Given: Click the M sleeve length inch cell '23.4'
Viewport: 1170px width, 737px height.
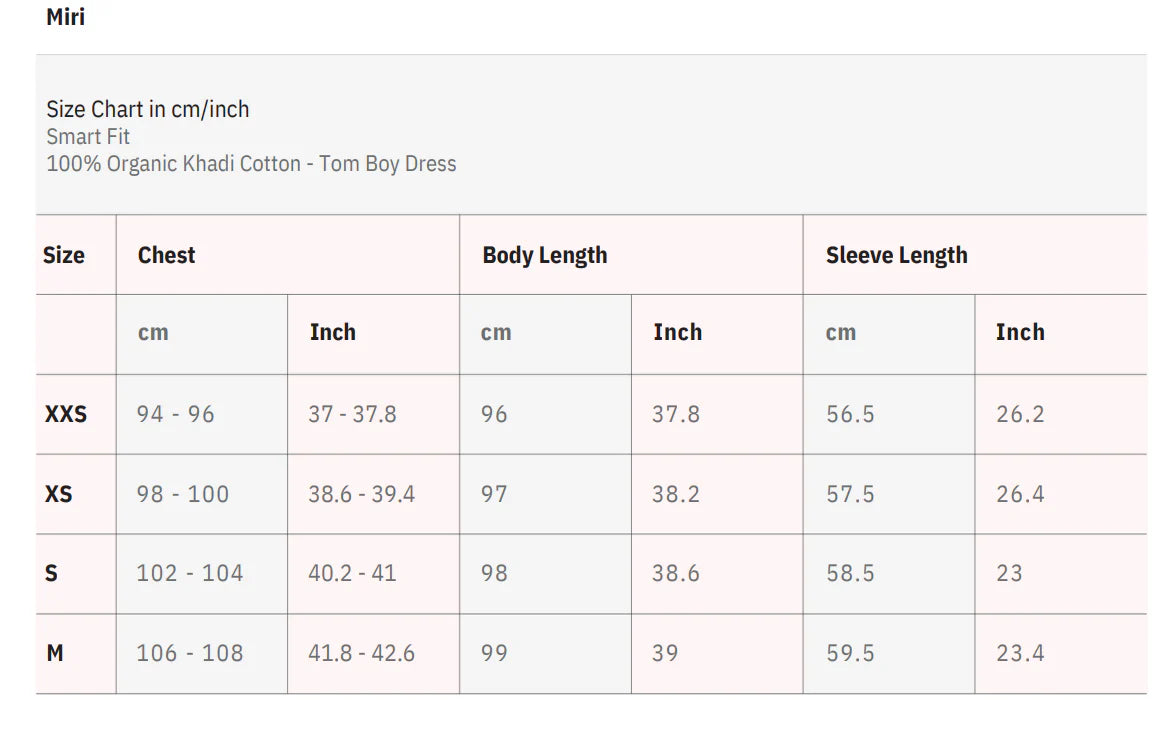Looking at the screenshot, I should pyautogui.click(x=1020, y=653).
